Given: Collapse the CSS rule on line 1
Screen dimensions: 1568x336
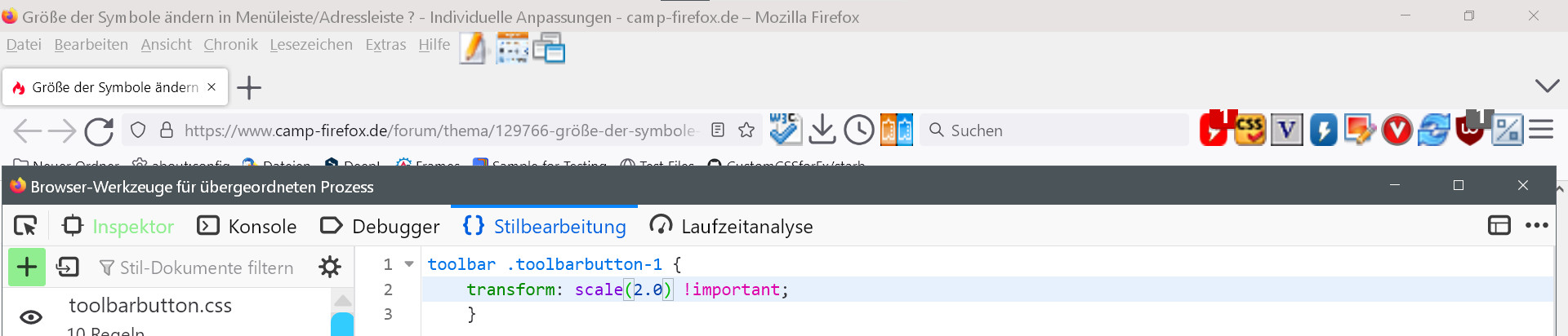Looking at the screenshot, I should [409, 264].
